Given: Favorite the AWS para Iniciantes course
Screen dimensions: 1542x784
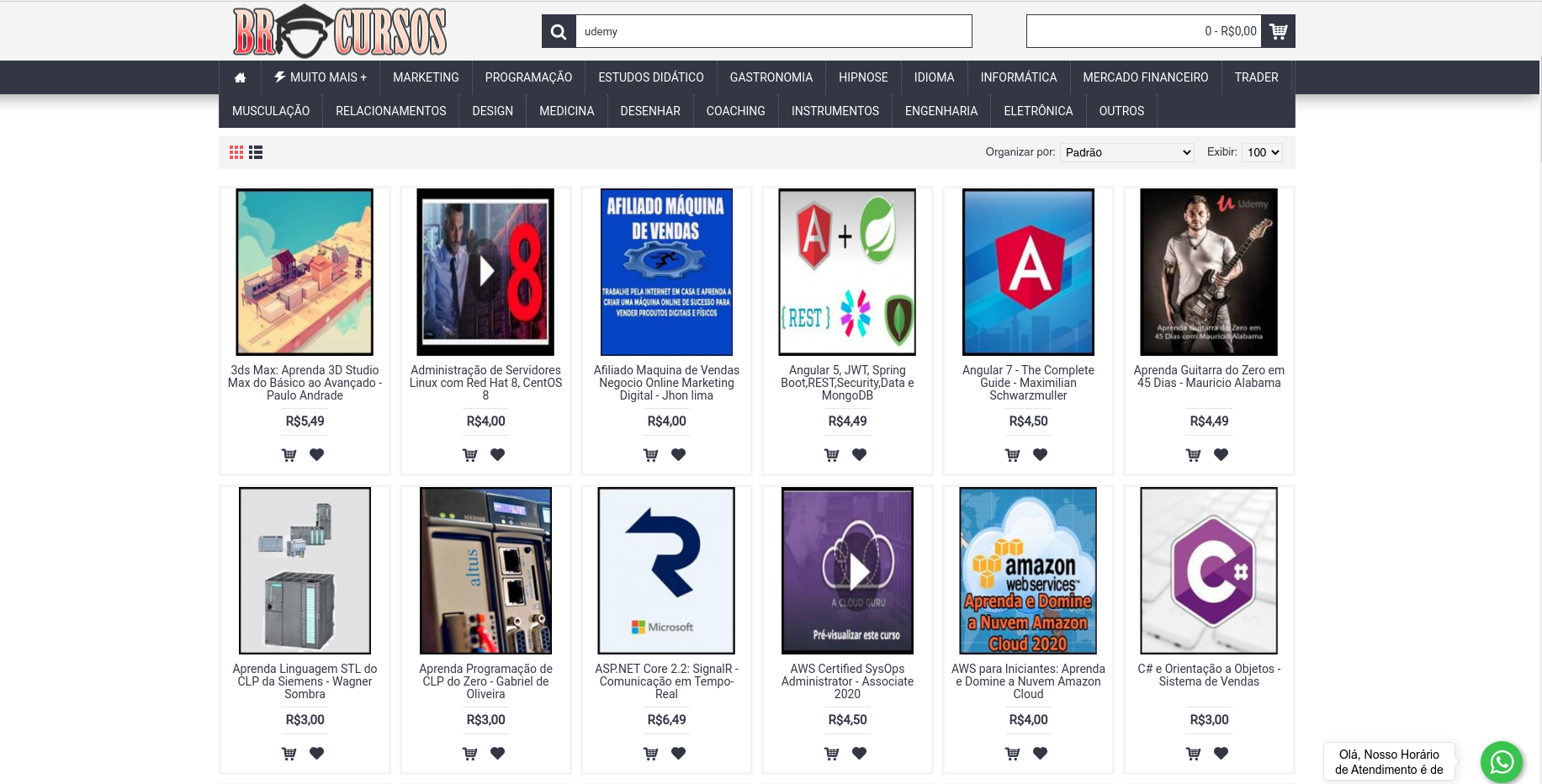Looking at the screenshot, I should point(1041,753).
